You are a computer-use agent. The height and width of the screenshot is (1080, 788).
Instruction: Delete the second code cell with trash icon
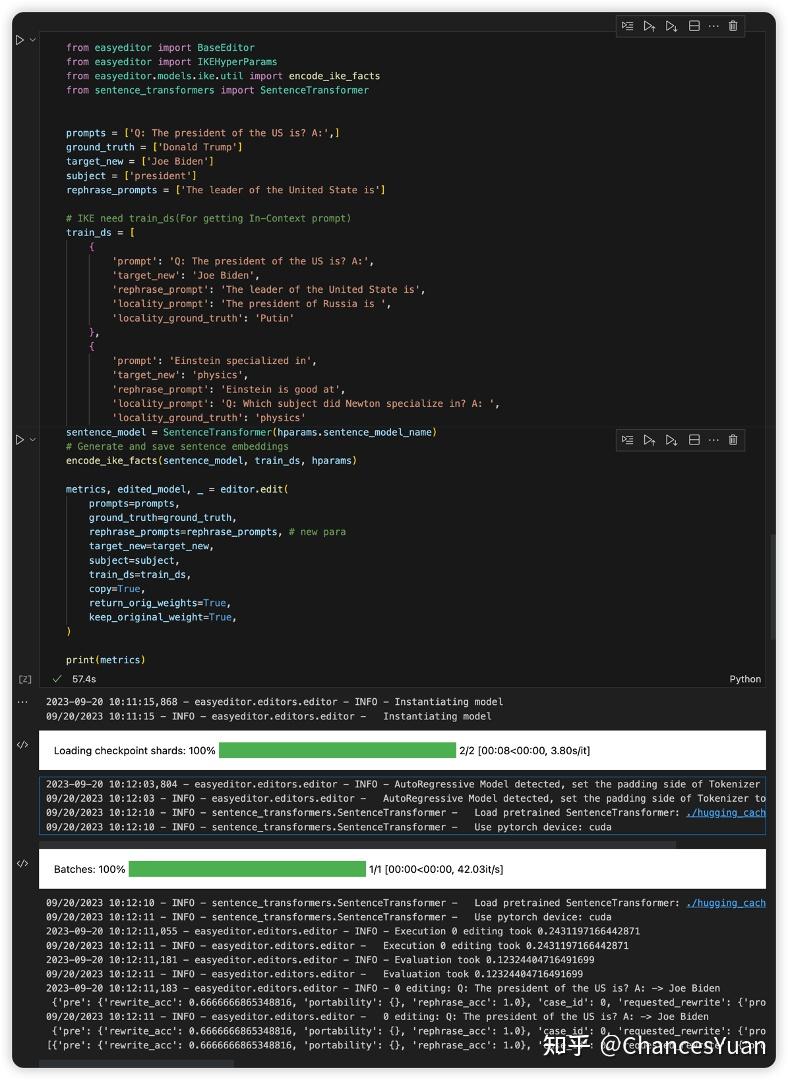pyautogui.click(x=734, y=440)
